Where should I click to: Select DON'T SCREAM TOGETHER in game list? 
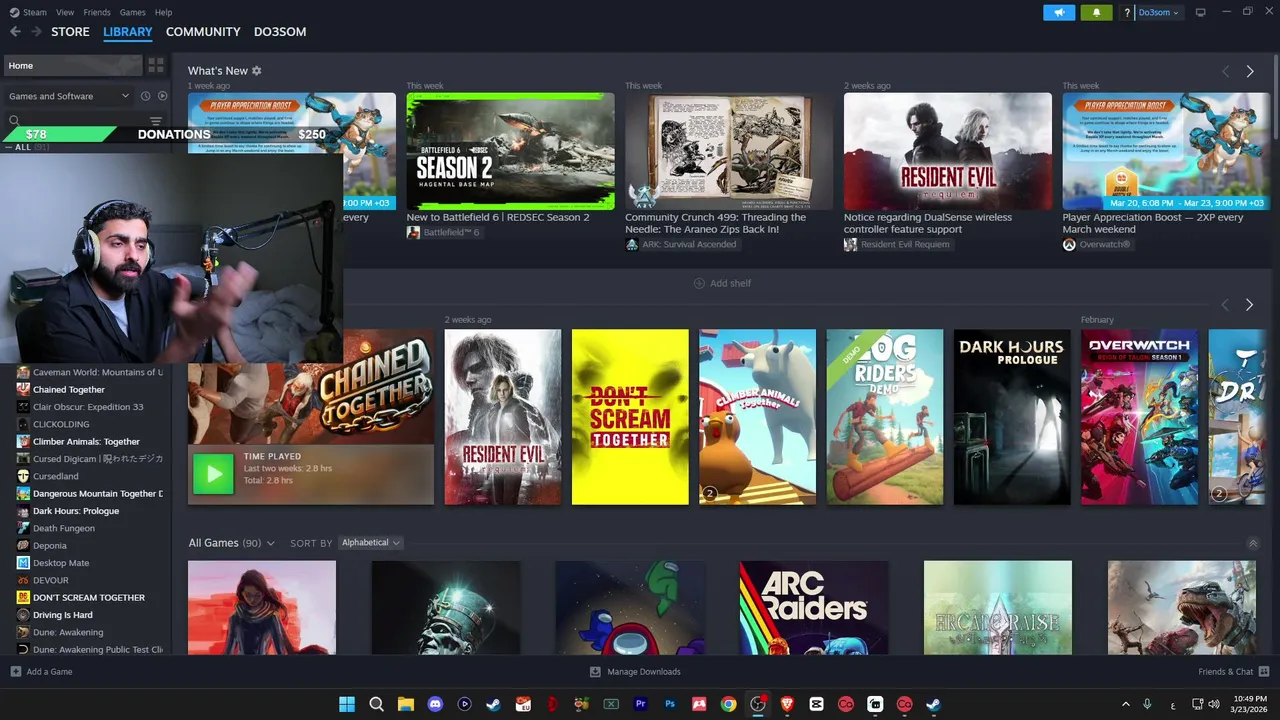coord(89,597)
